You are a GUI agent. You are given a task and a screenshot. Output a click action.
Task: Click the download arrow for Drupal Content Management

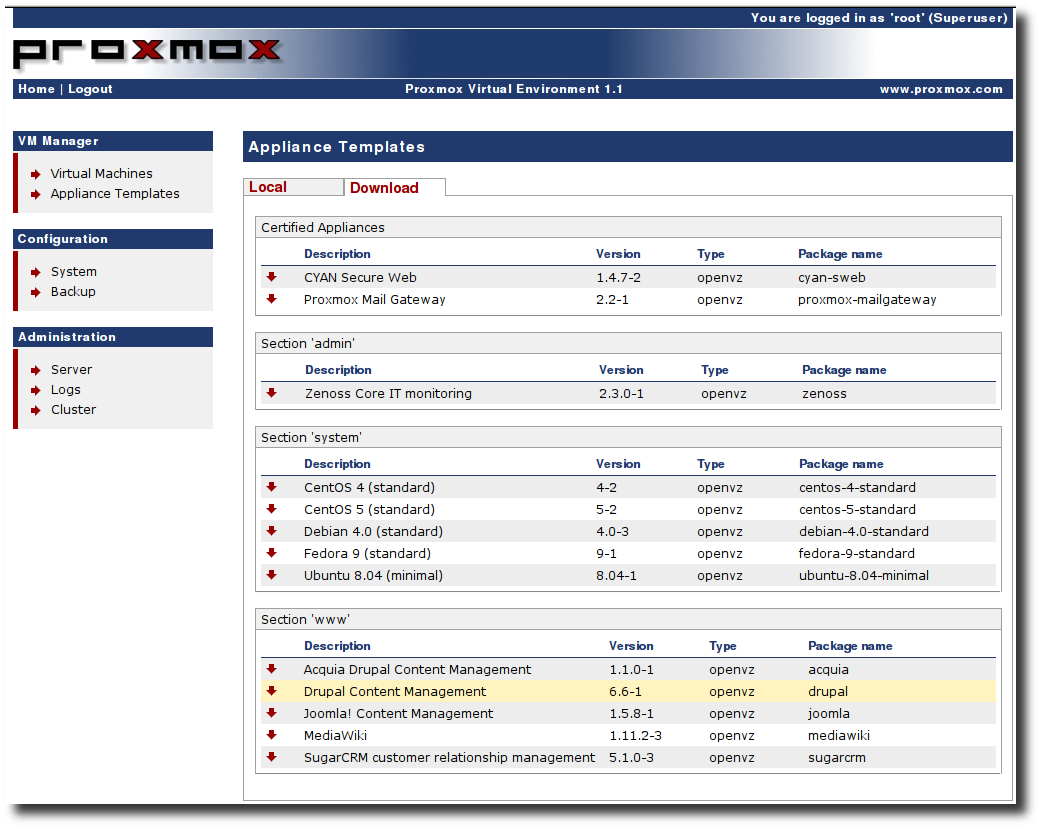click(272, 691)
